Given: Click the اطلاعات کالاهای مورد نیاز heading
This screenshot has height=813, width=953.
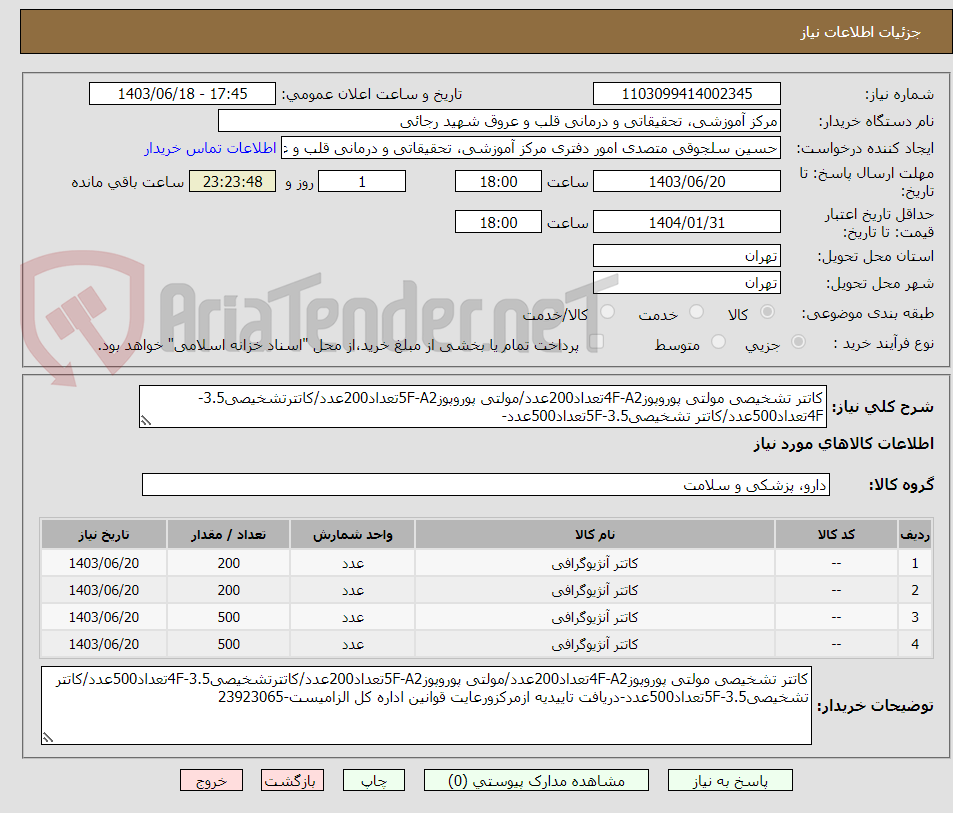Looking at the screenshot, I should 844,444.
